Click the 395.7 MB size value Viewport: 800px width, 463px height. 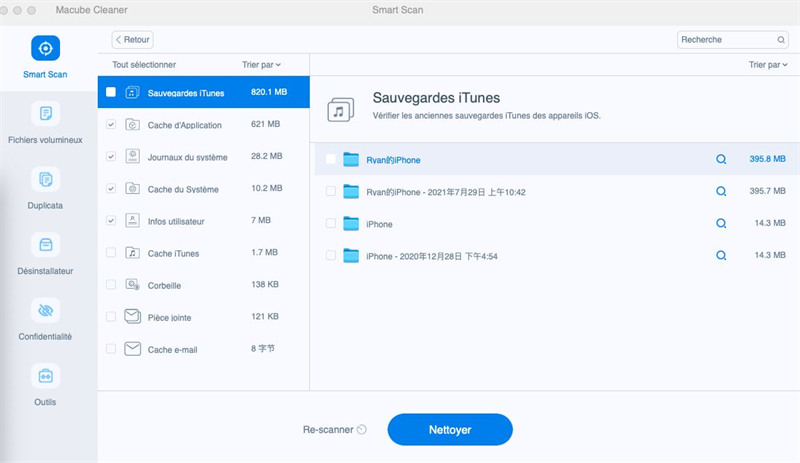[767, 191]
